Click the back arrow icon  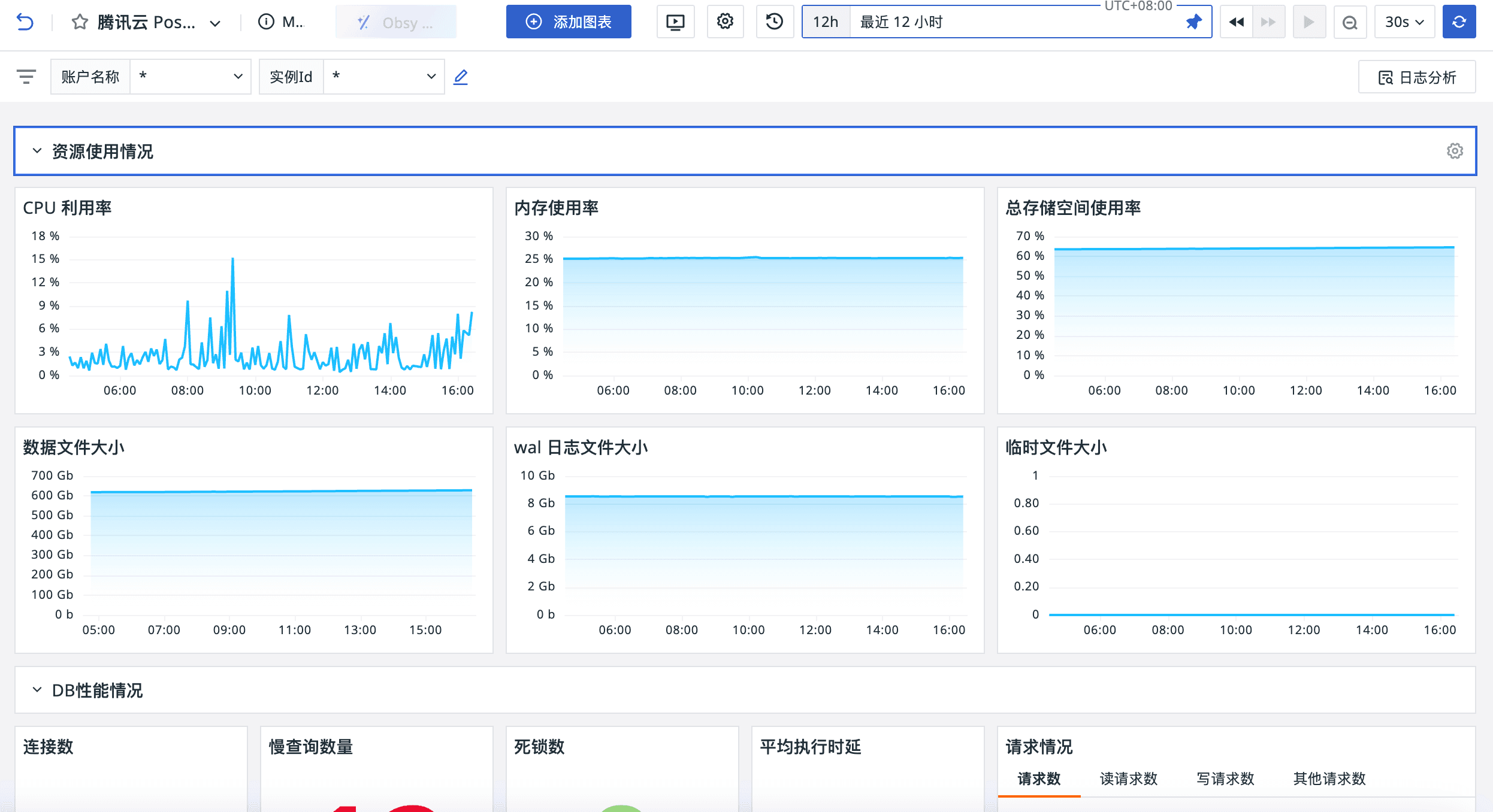25,22
